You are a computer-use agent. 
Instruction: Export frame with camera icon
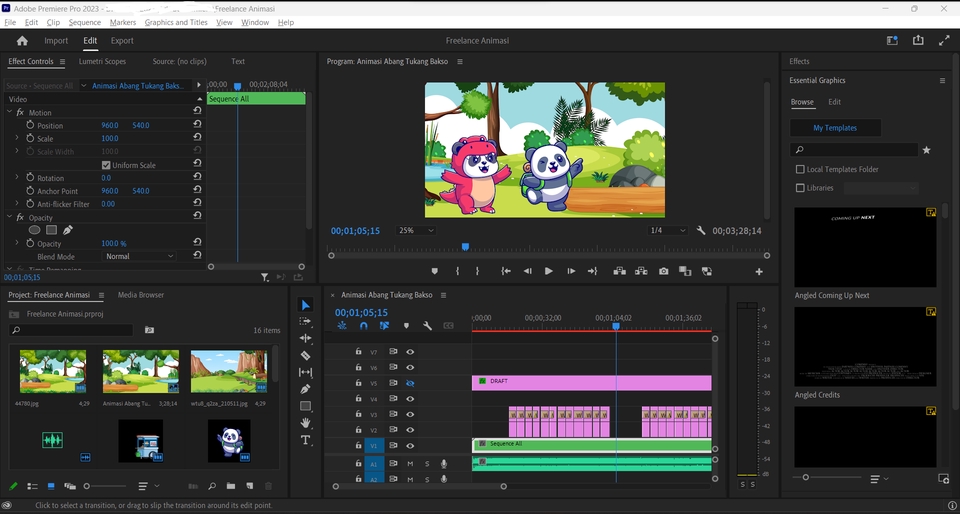[x=664, y=271]
